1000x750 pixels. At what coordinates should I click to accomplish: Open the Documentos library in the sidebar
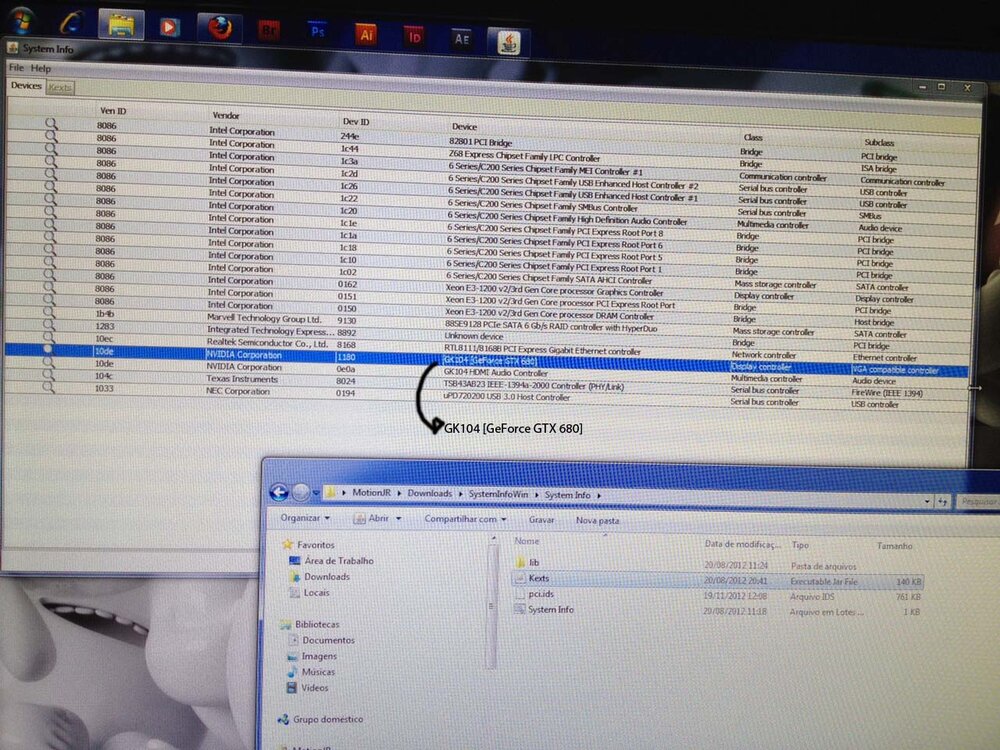click(x=328, y=640)
